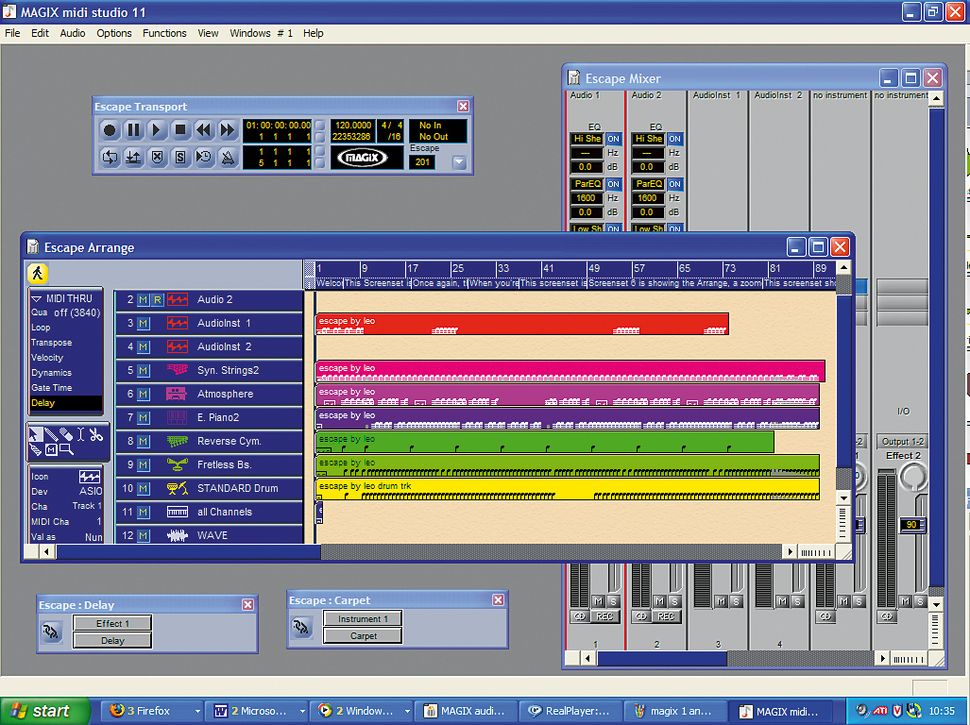The image size is (970, 725).
Task: Click the MAGIX logo on the Transport panel
Action: coord(365,156)
